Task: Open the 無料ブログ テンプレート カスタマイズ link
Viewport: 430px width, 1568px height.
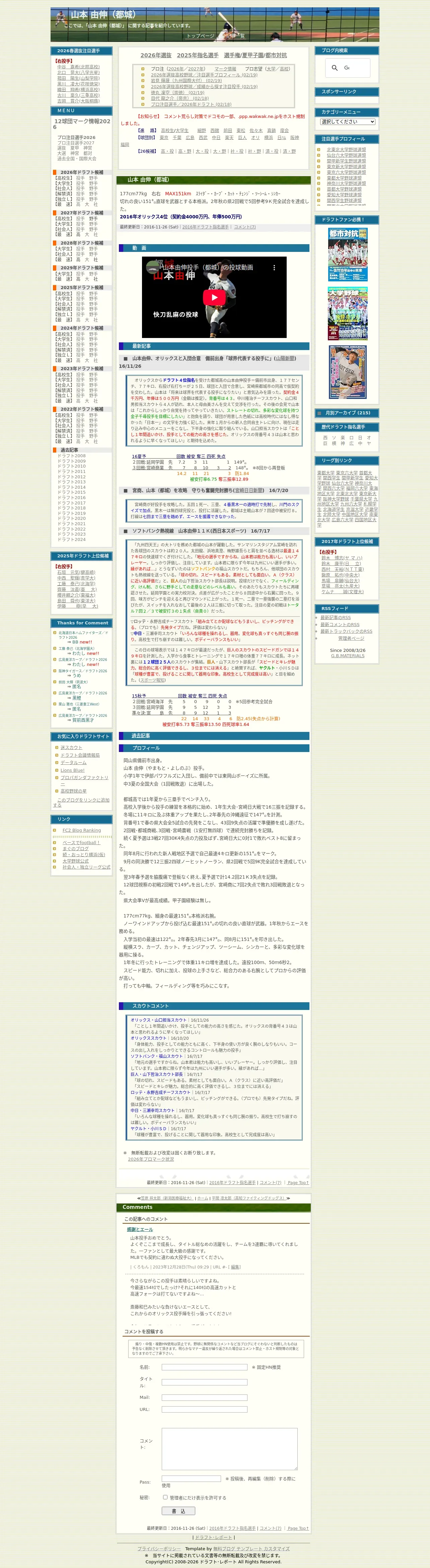Action: 251,1549
